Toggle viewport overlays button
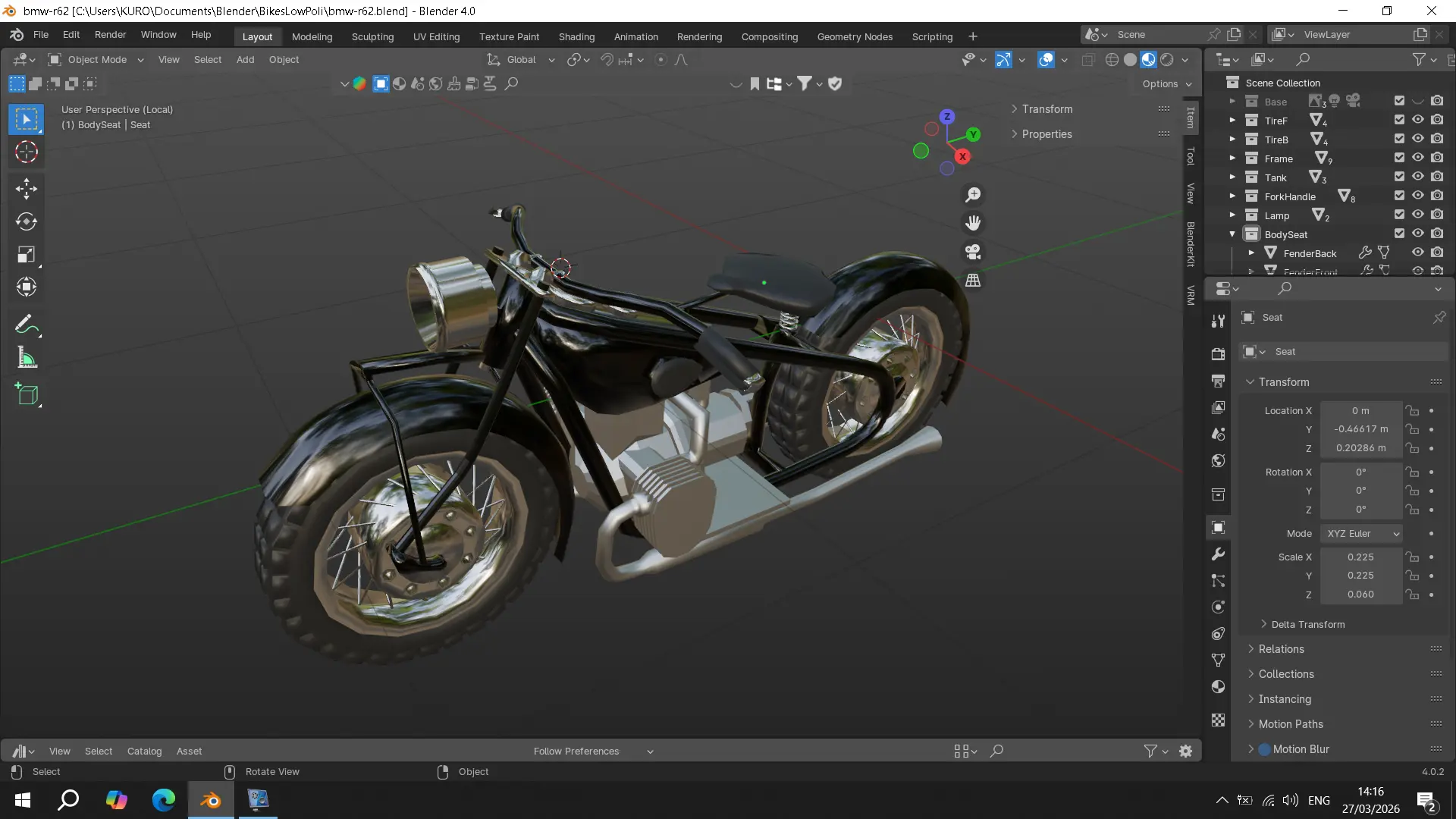1456x819 pixels. (1046, 60)
